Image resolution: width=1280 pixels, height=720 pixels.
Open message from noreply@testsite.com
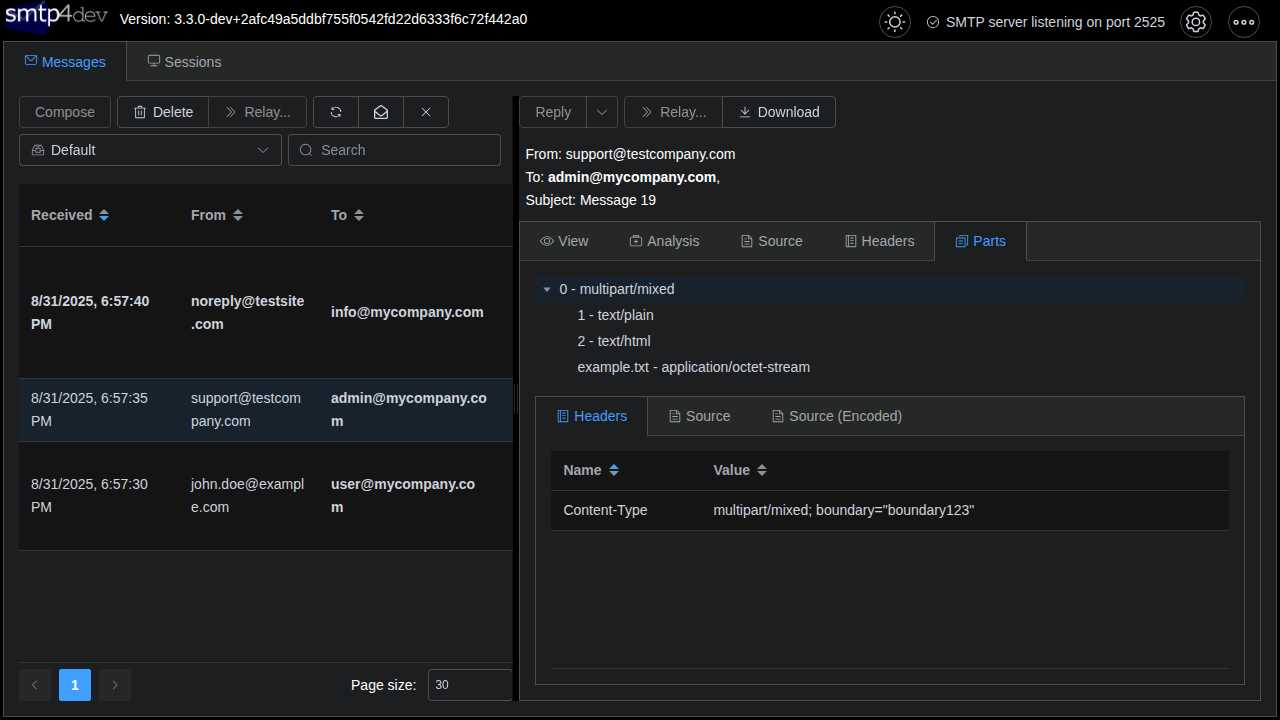click(265, 312)
